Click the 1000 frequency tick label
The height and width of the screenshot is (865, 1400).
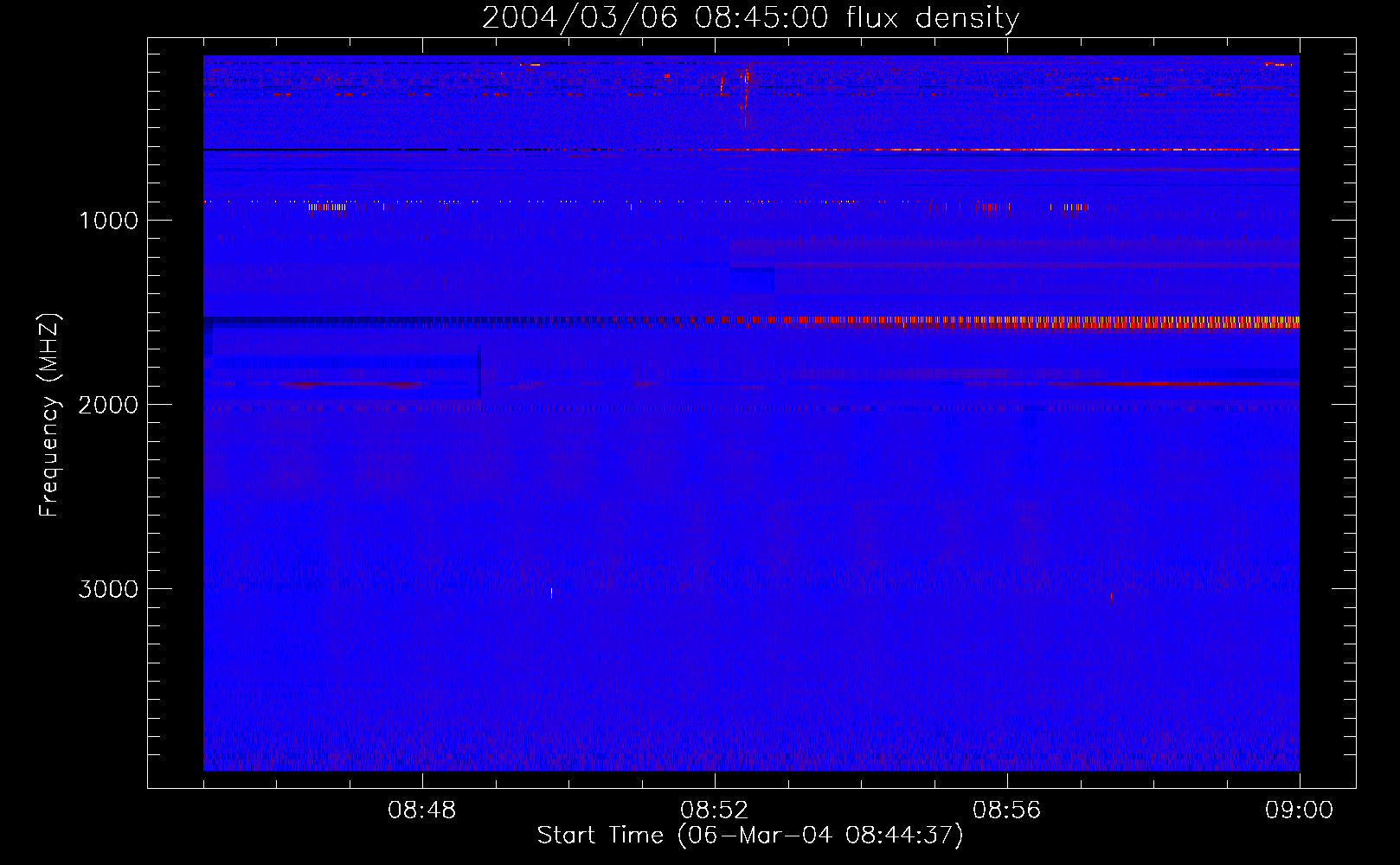point(108,221)
